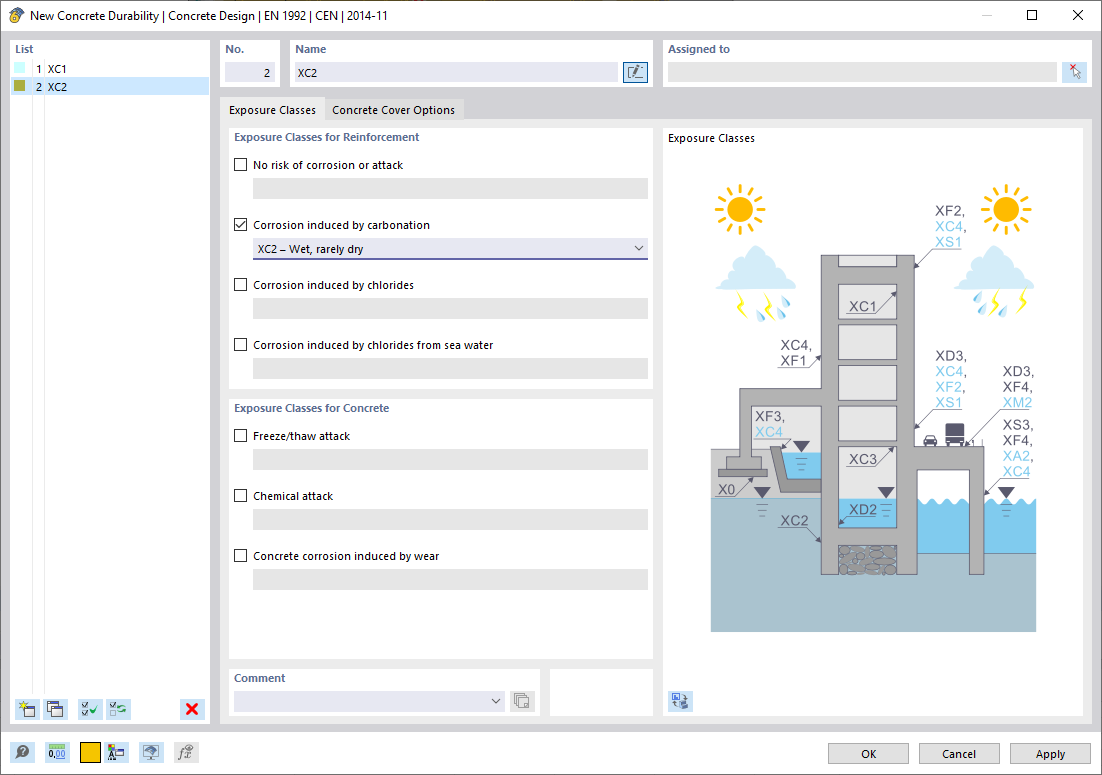This screenshot has width=1102, height=775.
Task: Open display properties via the monitor icon
Action: pyautogui.click(x=151, y=751)
